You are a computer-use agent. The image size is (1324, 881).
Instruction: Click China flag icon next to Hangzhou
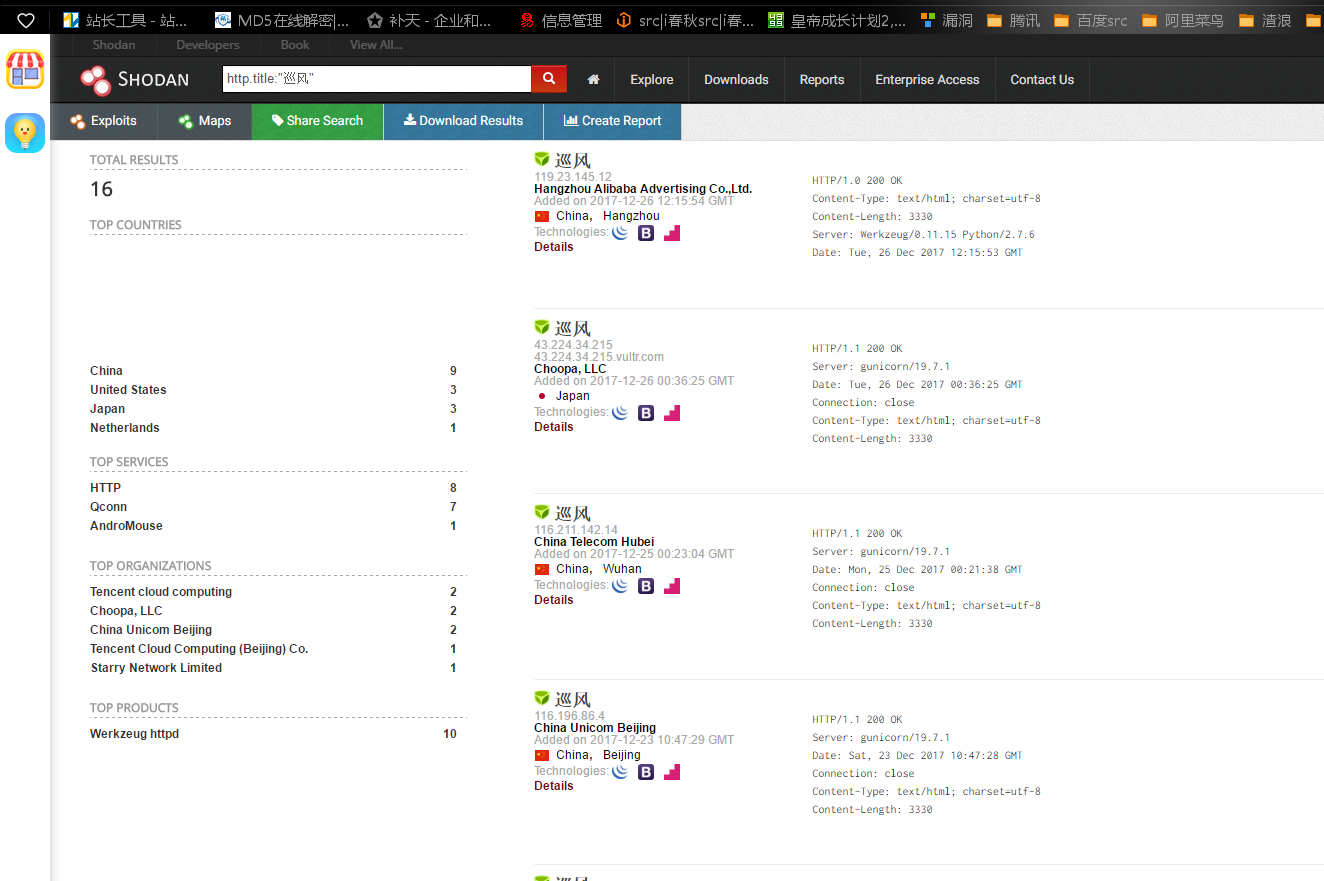[x=542, y=216]
